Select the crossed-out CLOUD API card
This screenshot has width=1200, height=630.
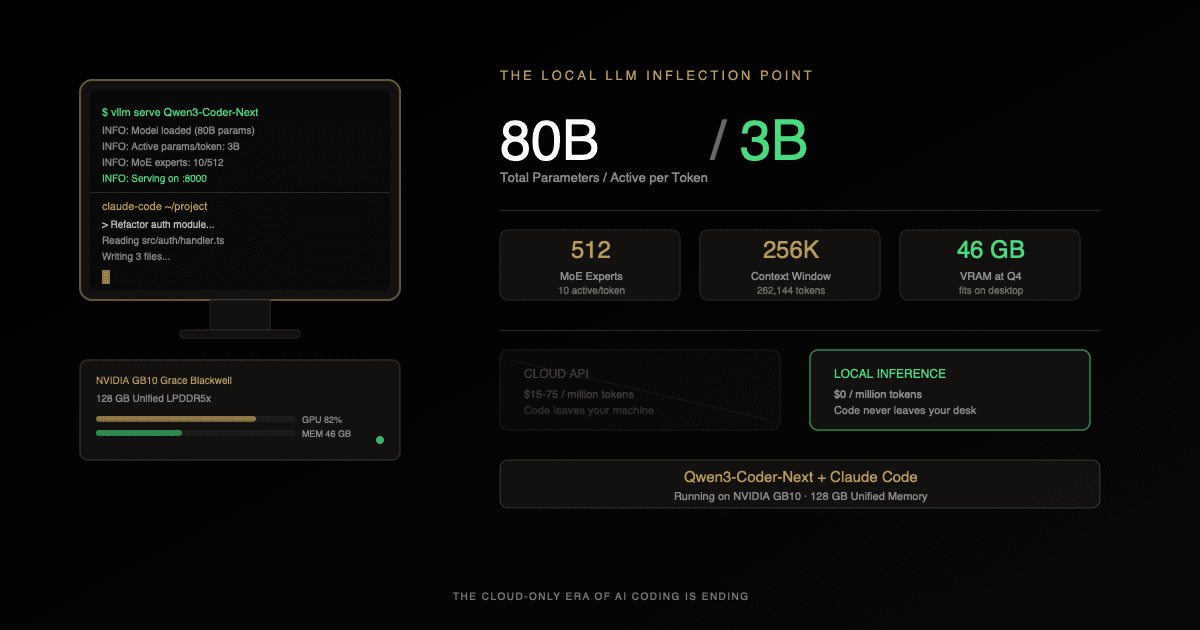pos(640,390)
